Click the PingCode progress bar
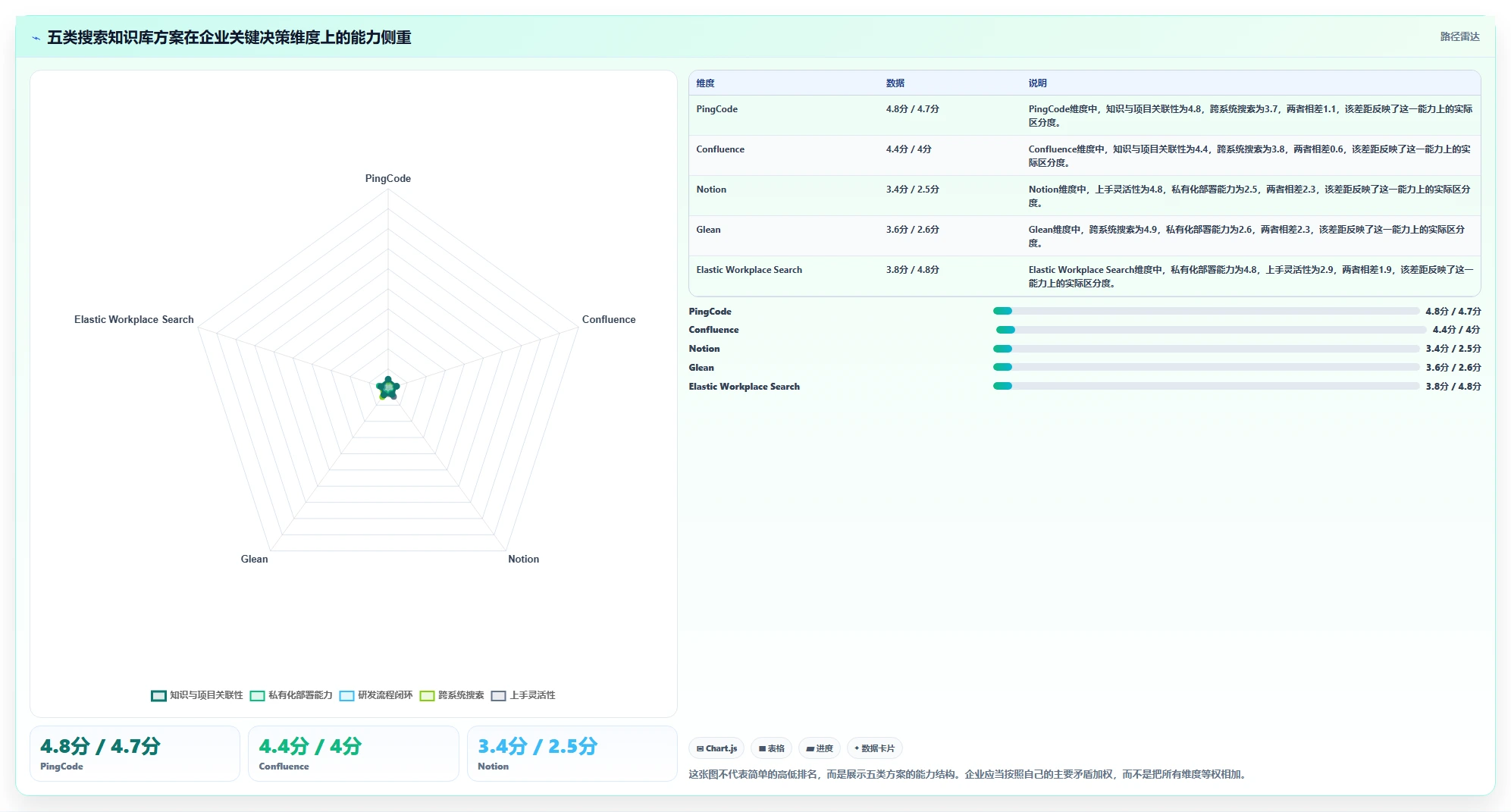This screenshot has width=1511, height=812. (x=1205, y=311)
